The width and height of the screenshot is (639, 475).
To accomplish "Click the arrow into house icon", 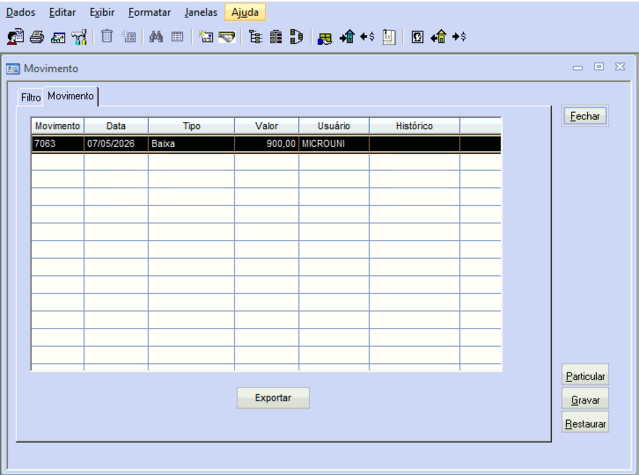I will [347, 37].
